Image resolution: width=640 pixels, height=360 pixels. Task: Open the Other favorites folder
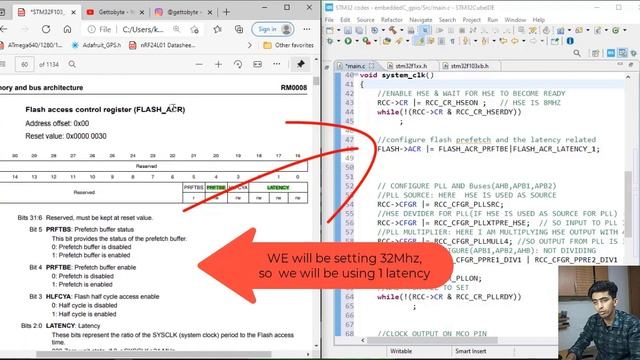pyautogui.click(x=289, y=45)
